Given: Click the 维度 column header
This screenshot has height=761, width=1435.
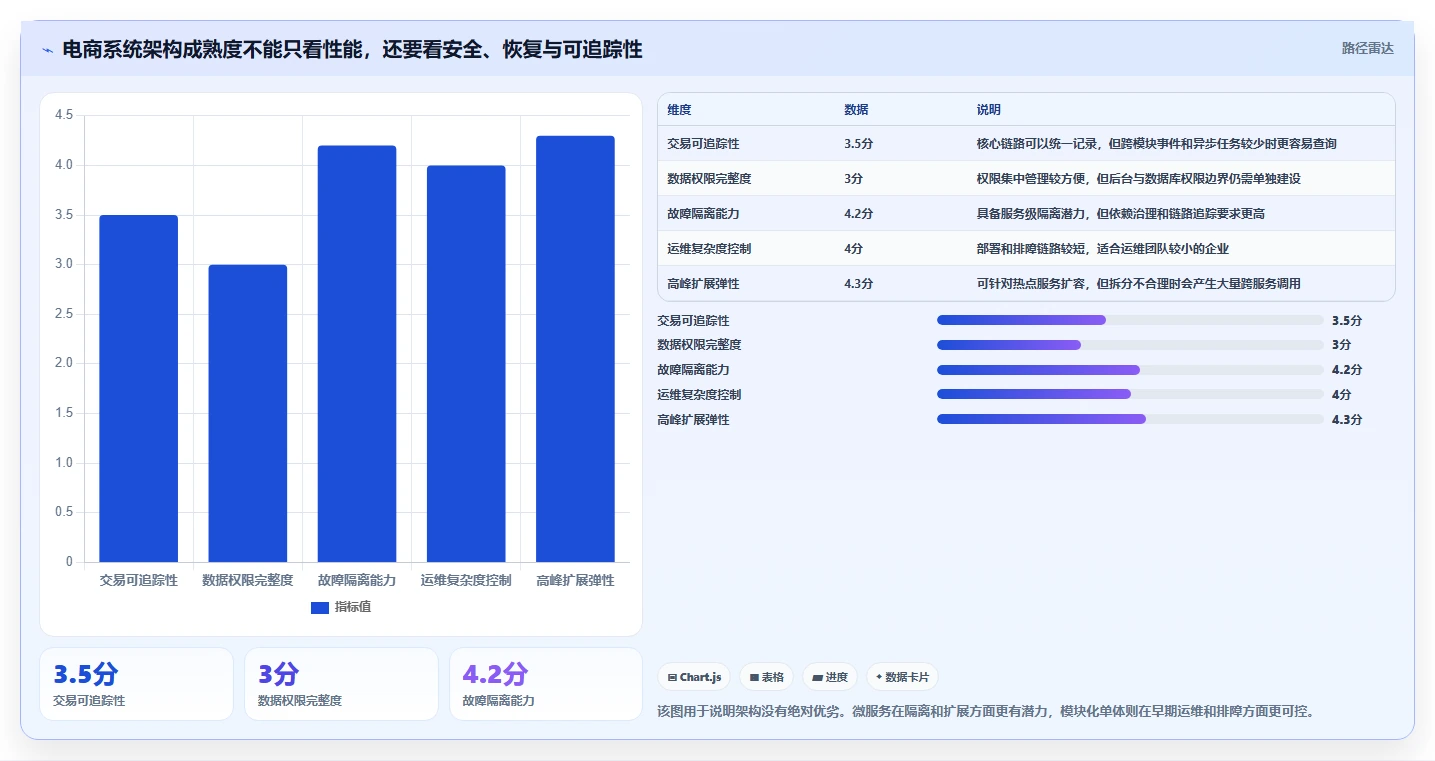Looking at the screenshot, I should point(679,110).
